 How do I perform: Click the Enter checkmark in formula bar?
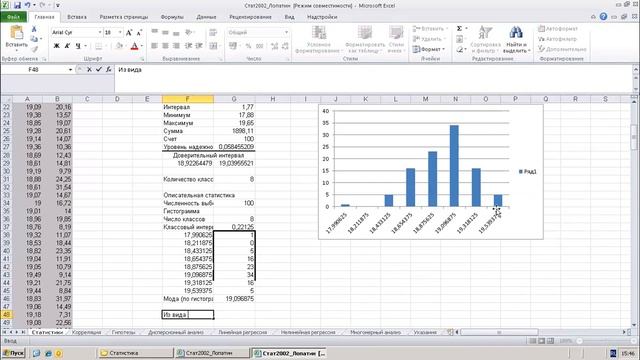[x=99, y=70]
